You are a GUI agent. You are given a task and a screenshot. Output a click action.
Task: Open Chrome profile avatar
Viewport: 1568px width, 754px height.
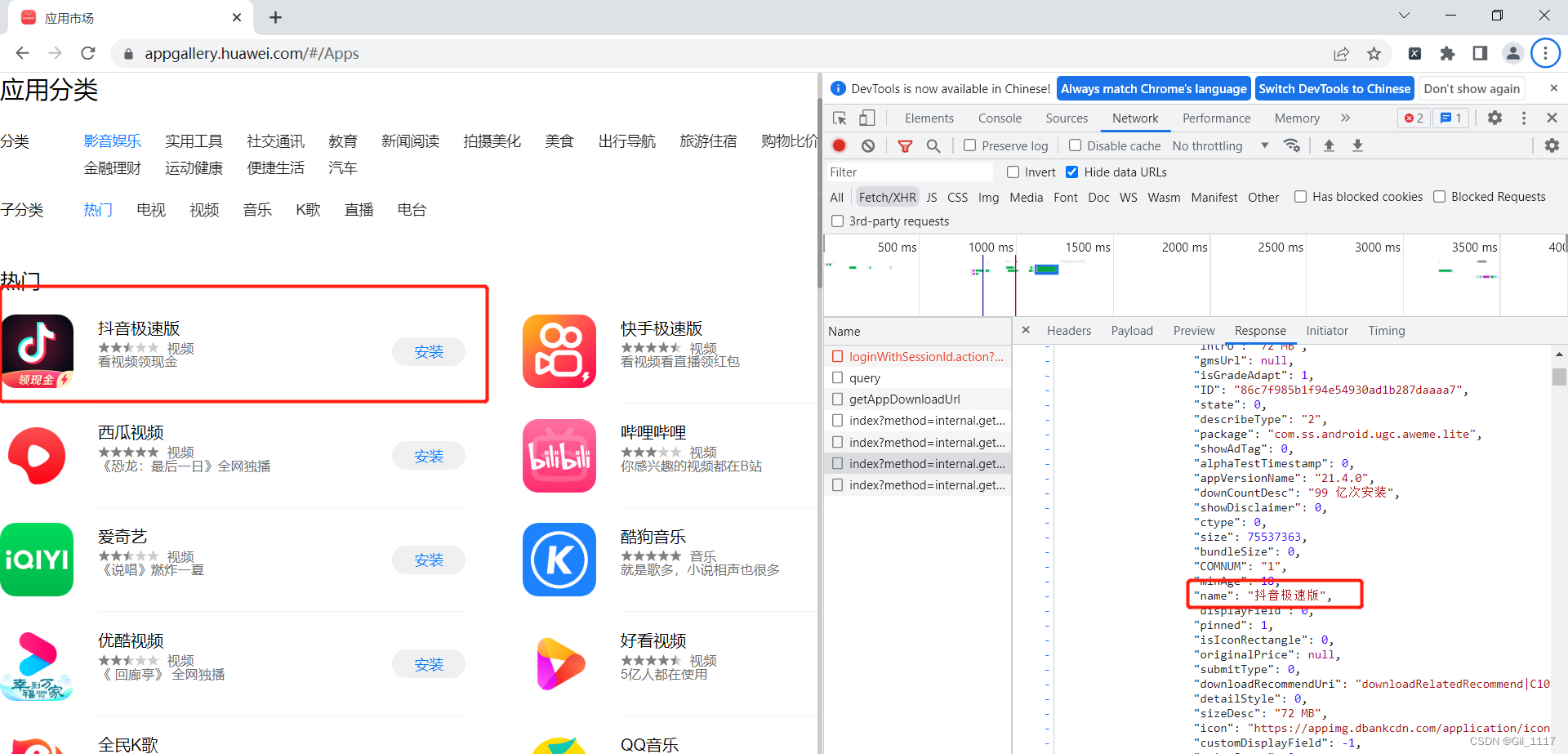pyautogui.click(x=1512, y=54)
